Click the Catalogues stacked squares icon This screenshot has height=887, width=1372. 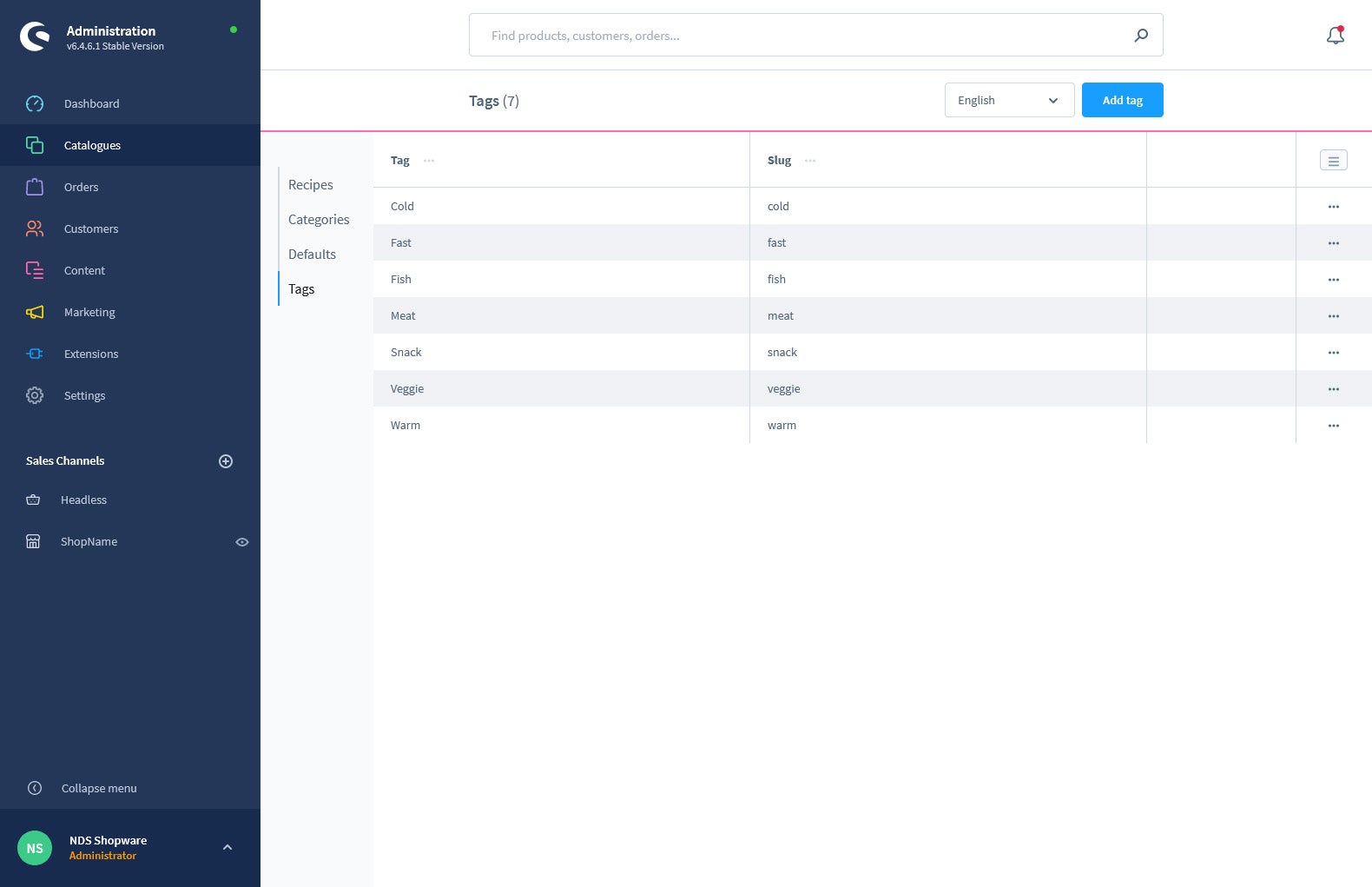tap(35, 145)
